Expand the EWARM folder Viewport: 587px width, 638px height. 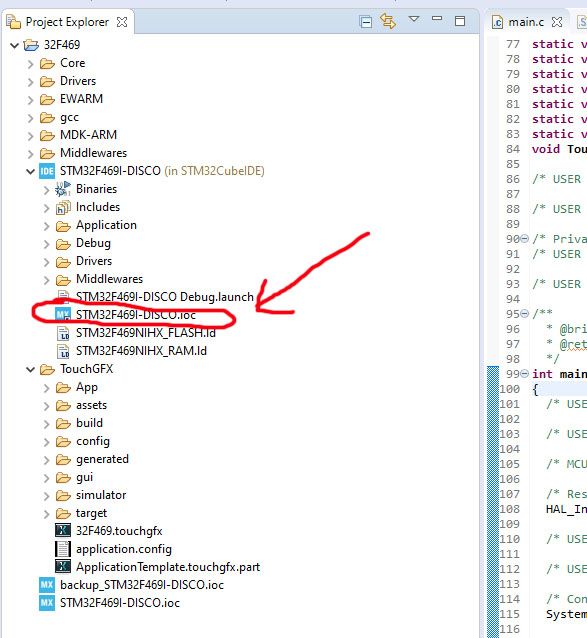point(30,100)
